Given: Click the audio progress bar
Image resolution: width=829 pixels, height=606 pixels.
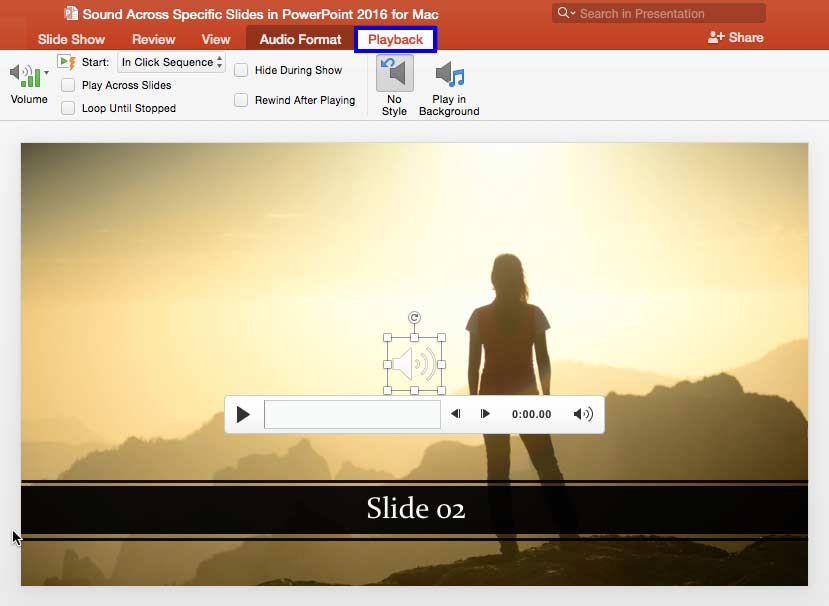Looking at the screenshot, I should tap(352, 413).
